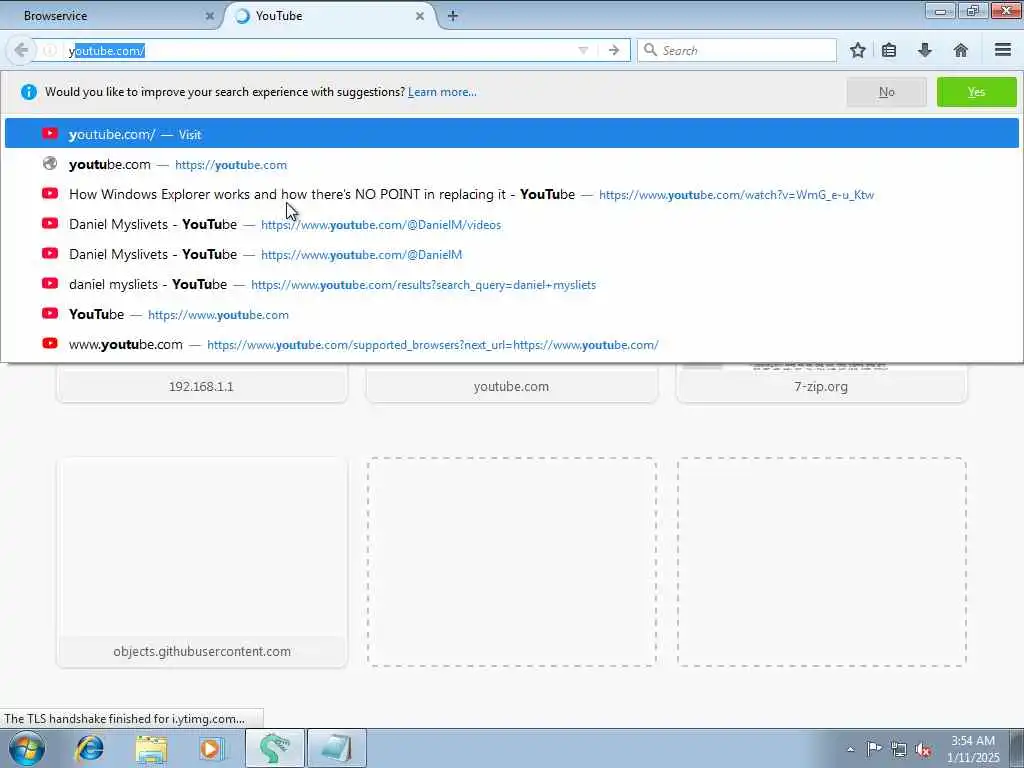Click the Daniel Myslivets @DanielM suggestion
Viewport: 1024px width, 768px height.
(511, 254)
